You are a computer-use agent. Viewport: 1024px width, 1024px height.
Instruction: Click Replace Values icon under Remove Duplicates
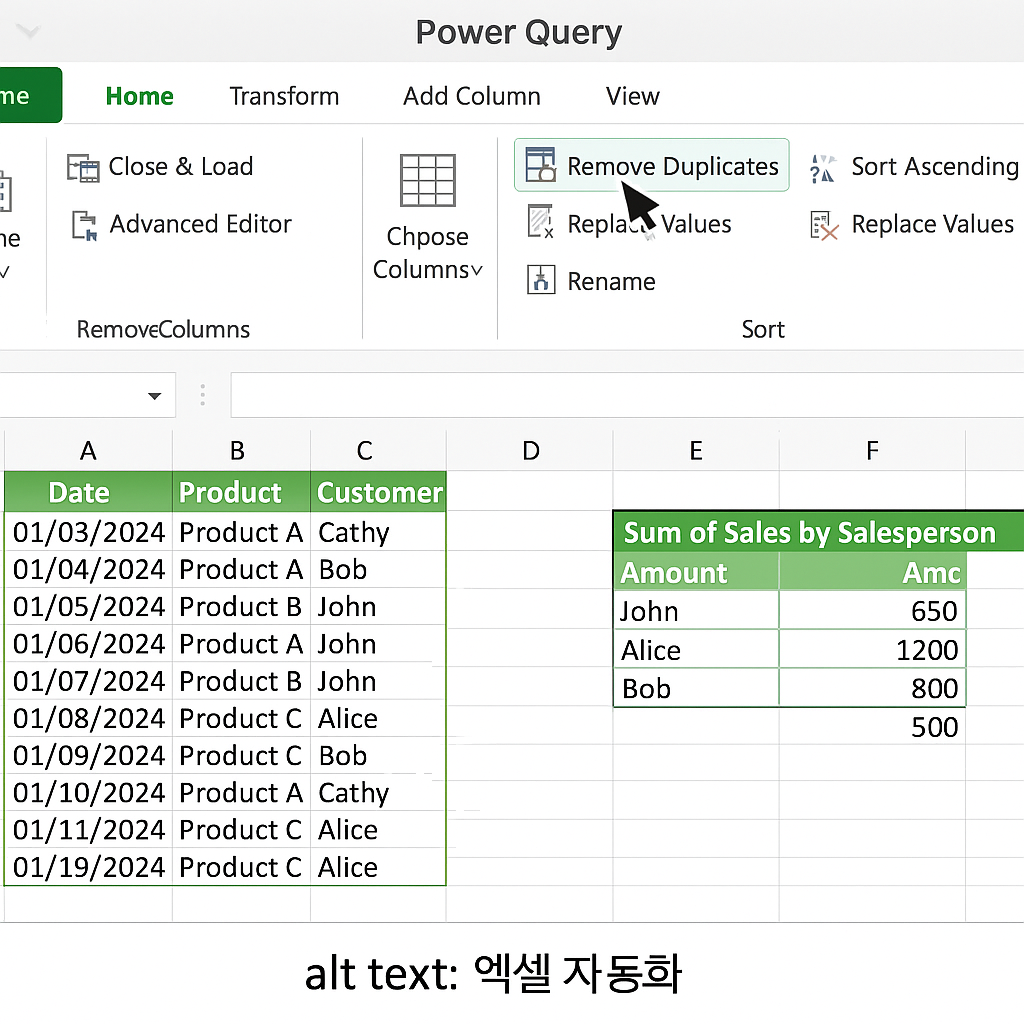[541, 221]
